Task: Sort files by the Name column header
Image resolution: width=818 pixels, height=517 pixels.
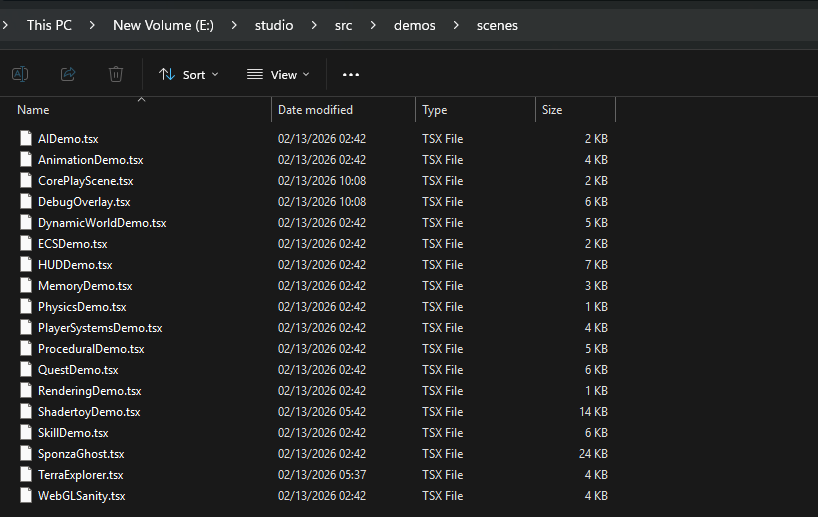Action: click(33, 110)
